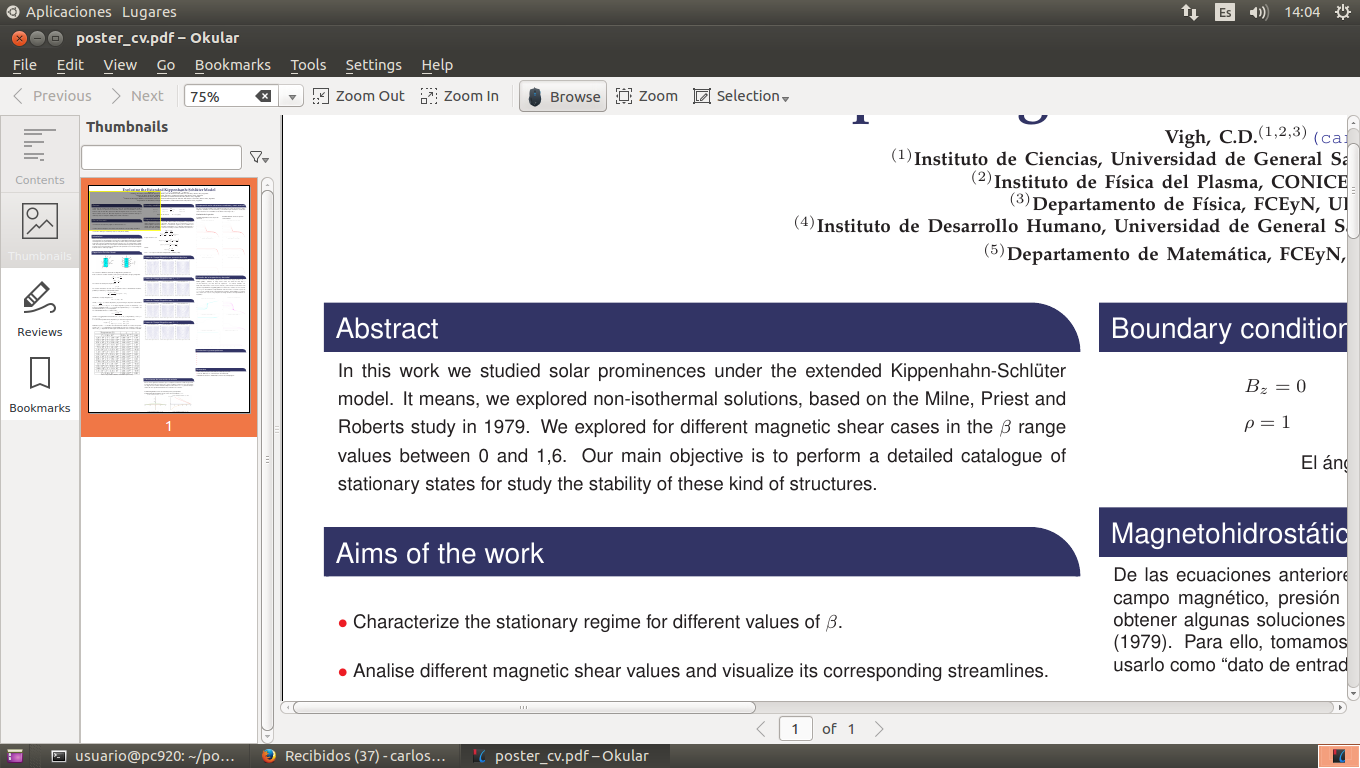Click the Zoom In toolbar button
Screen dimensions: 1360x768
coord(459,96)
